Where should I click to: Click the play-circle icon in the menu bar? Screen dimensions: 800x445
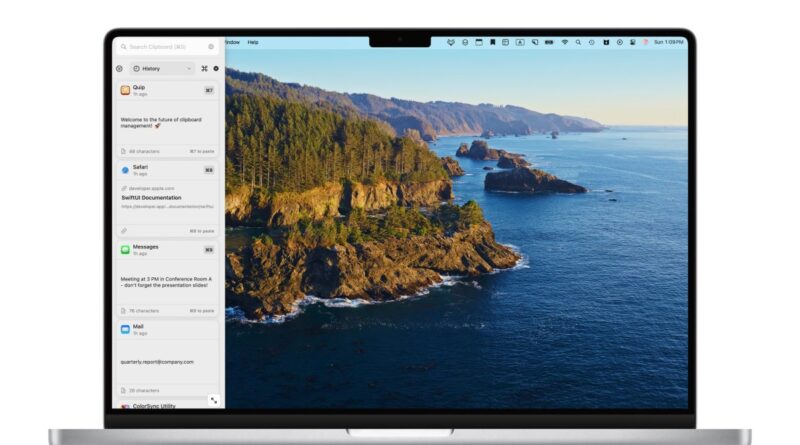coord(619,42)
